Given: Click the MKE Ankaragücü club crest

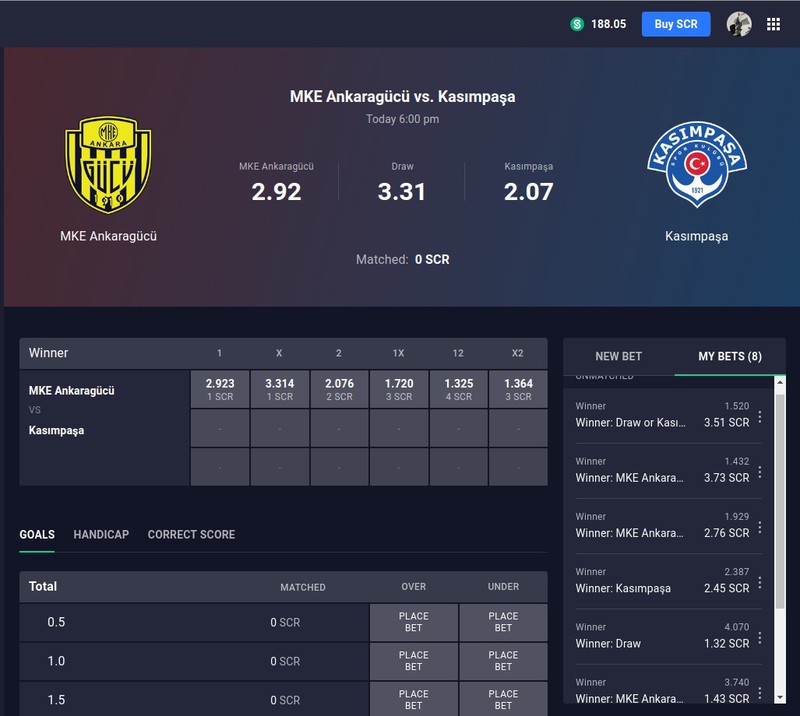Looking at the screenshot, I should (x=108, y=164).
